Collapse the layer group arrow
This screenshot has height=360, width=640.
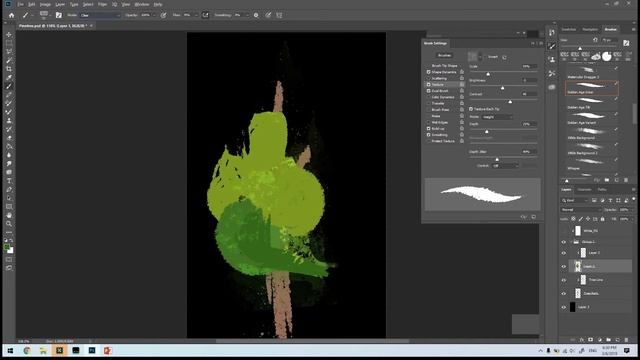coord(571,242)
